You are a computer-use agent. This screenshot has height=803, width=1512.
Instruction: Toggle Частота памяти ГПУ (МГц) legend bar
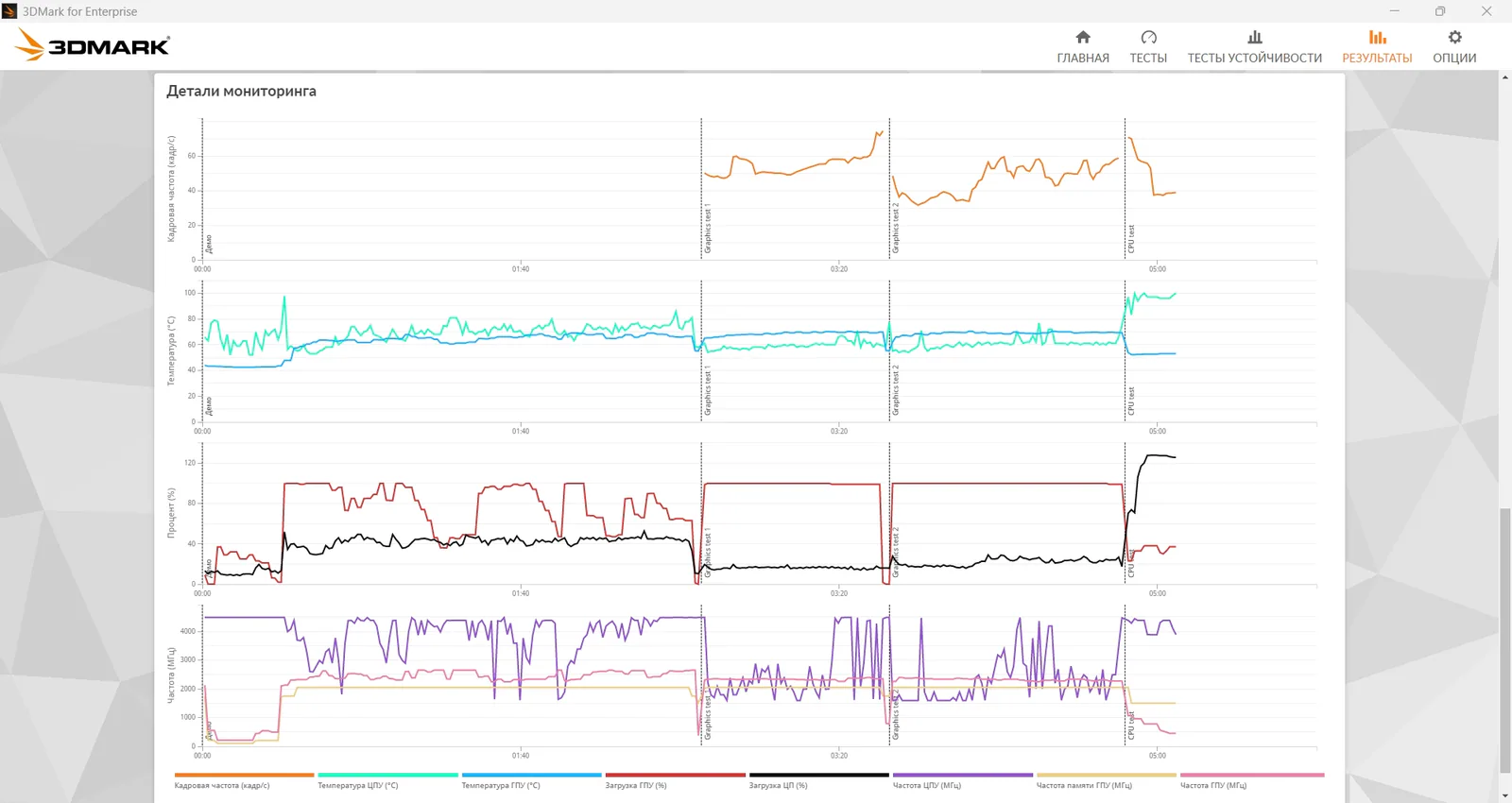pyautogui.click(x=1106, y=775)
